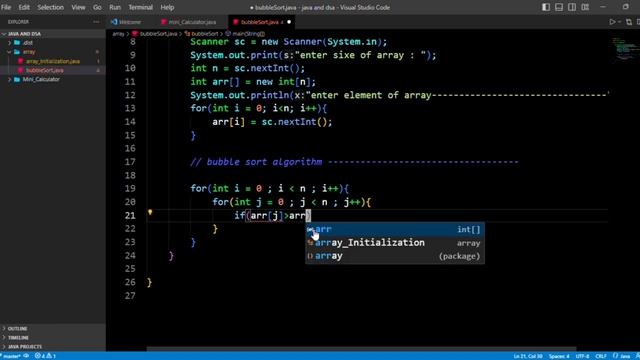Choose array (package) suggestion
This screenshot has height=360, width=640.
point(395,256)
